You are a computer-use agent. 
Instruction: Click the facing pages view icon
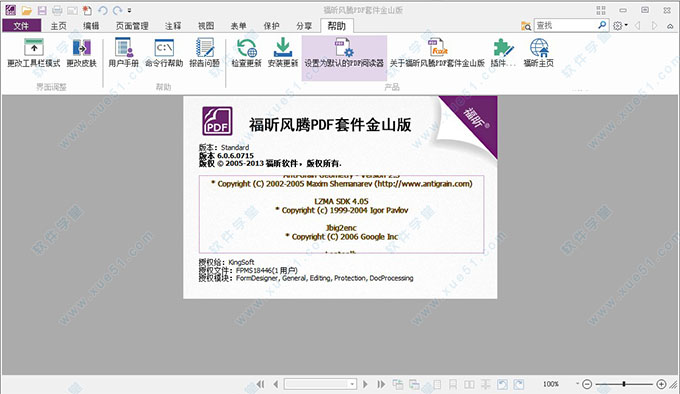pyautogui.click(x=469, y=384)
